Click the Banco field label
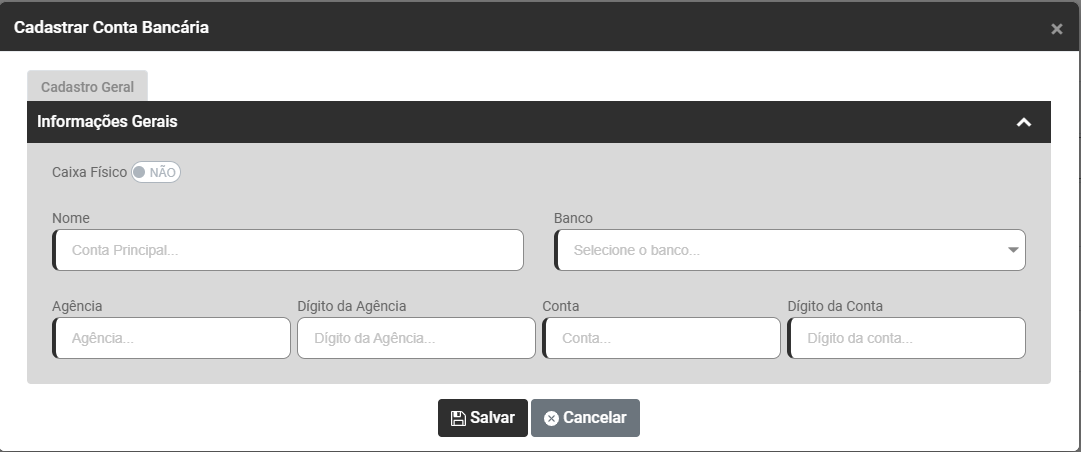This screenshot has width=1081, height=452. click(x=573, y=217)
